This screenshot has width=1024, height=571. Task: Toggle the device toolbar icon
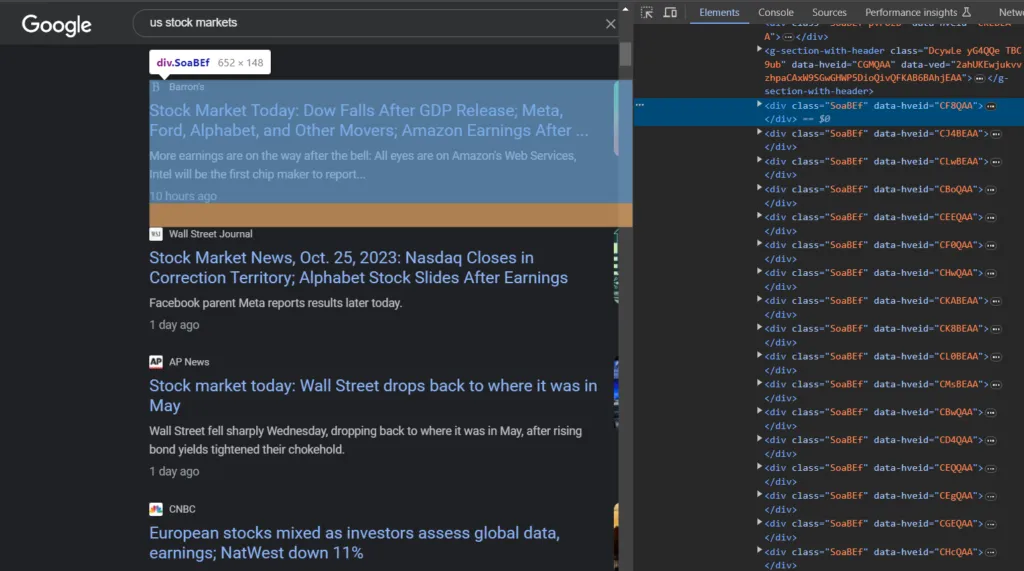coord(670,12)
